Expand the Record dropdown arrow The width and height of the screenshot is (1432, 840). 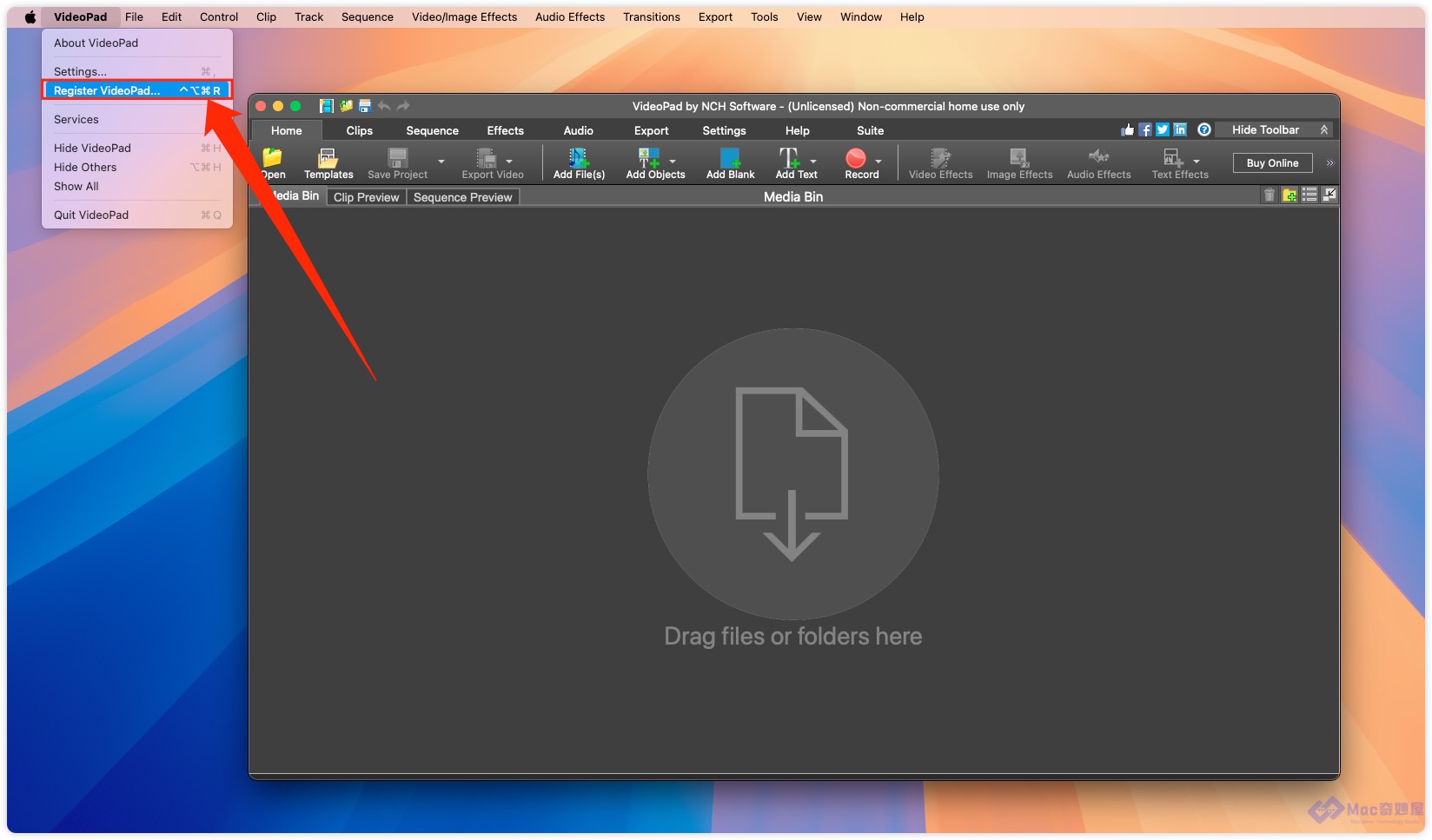pos(878,162)
